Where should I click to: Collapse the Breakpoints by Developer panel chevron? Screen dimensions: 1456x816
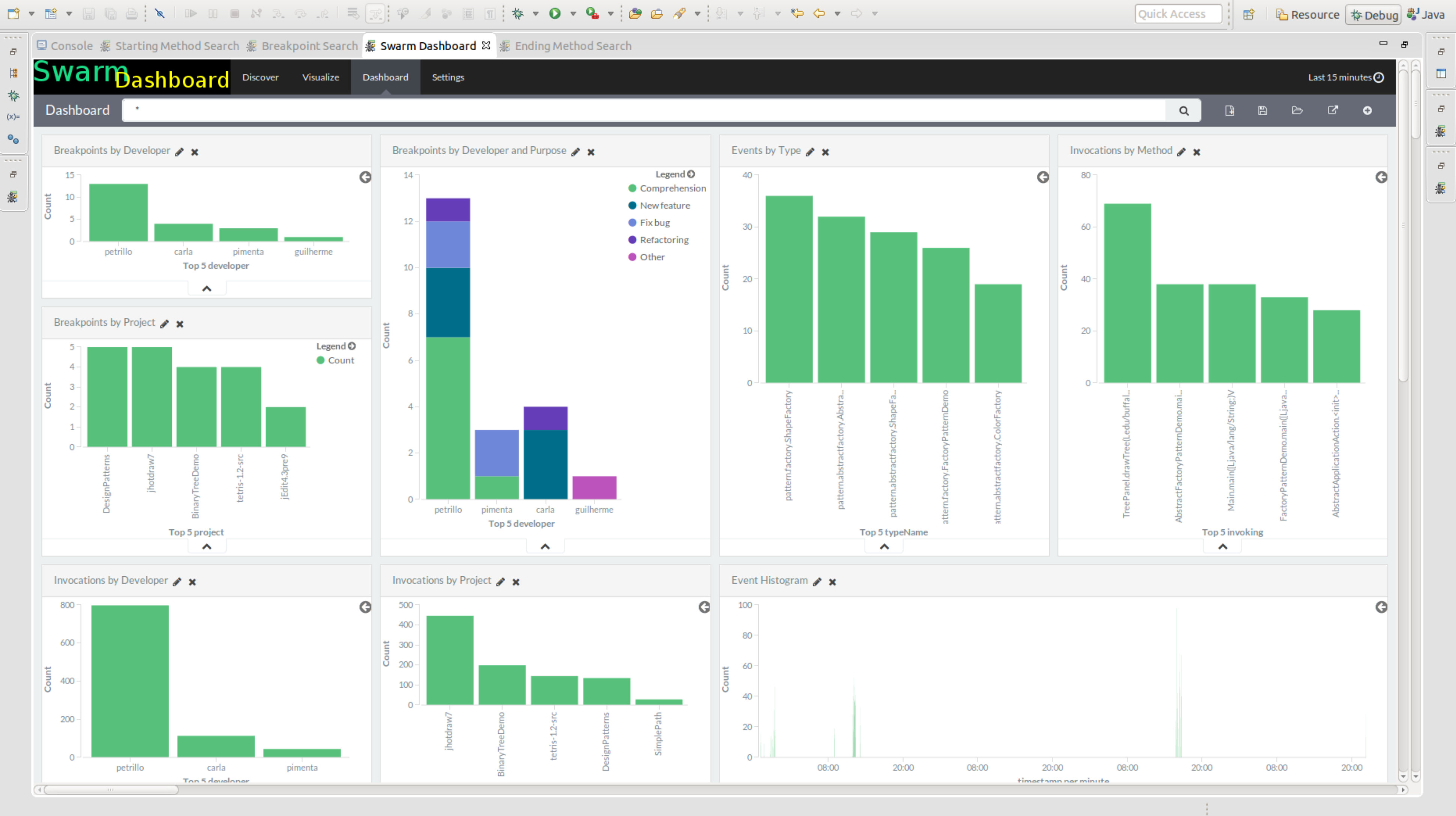(x=207, y=289)
